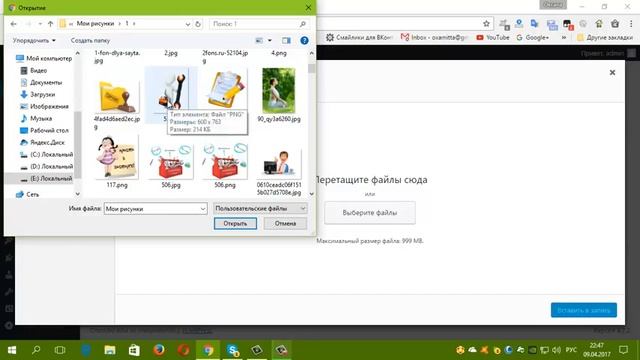Click the РУС language indicator
This screenshot has height=360, width=640.
pyautogui.click(x=571, y=350)
